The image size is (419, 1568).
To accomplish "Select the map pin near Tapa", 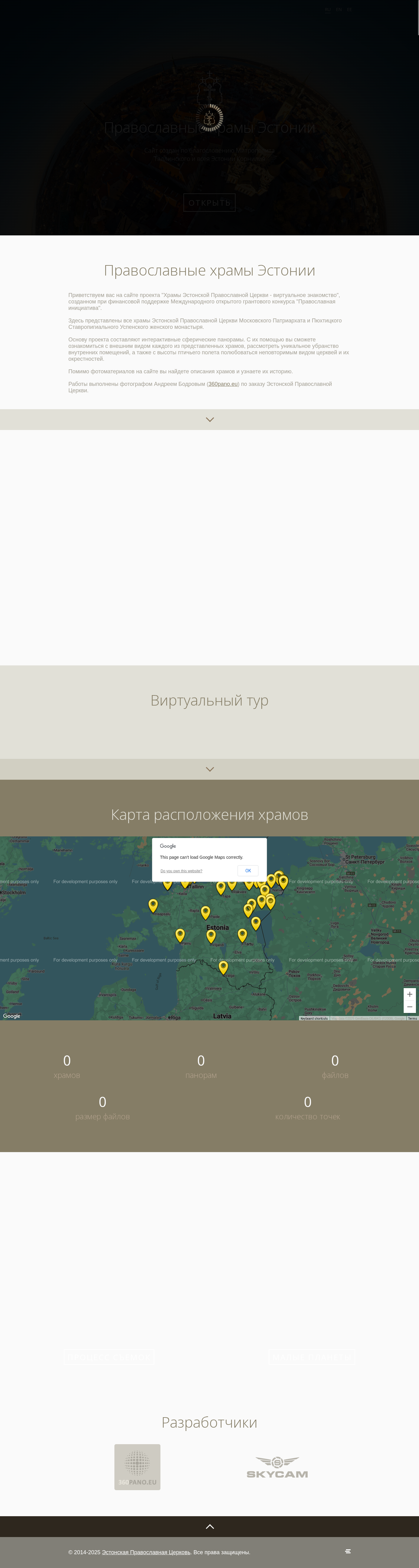I will 221,888.
